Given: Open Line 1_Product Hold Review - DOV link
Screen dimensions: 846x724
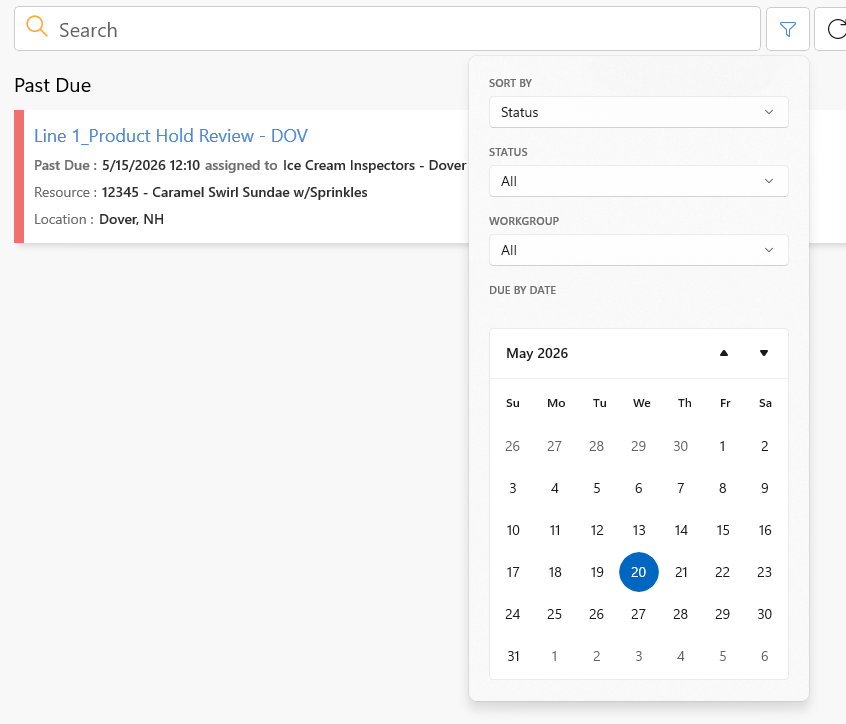Looking at the screenshot, I should click(170, 136).
